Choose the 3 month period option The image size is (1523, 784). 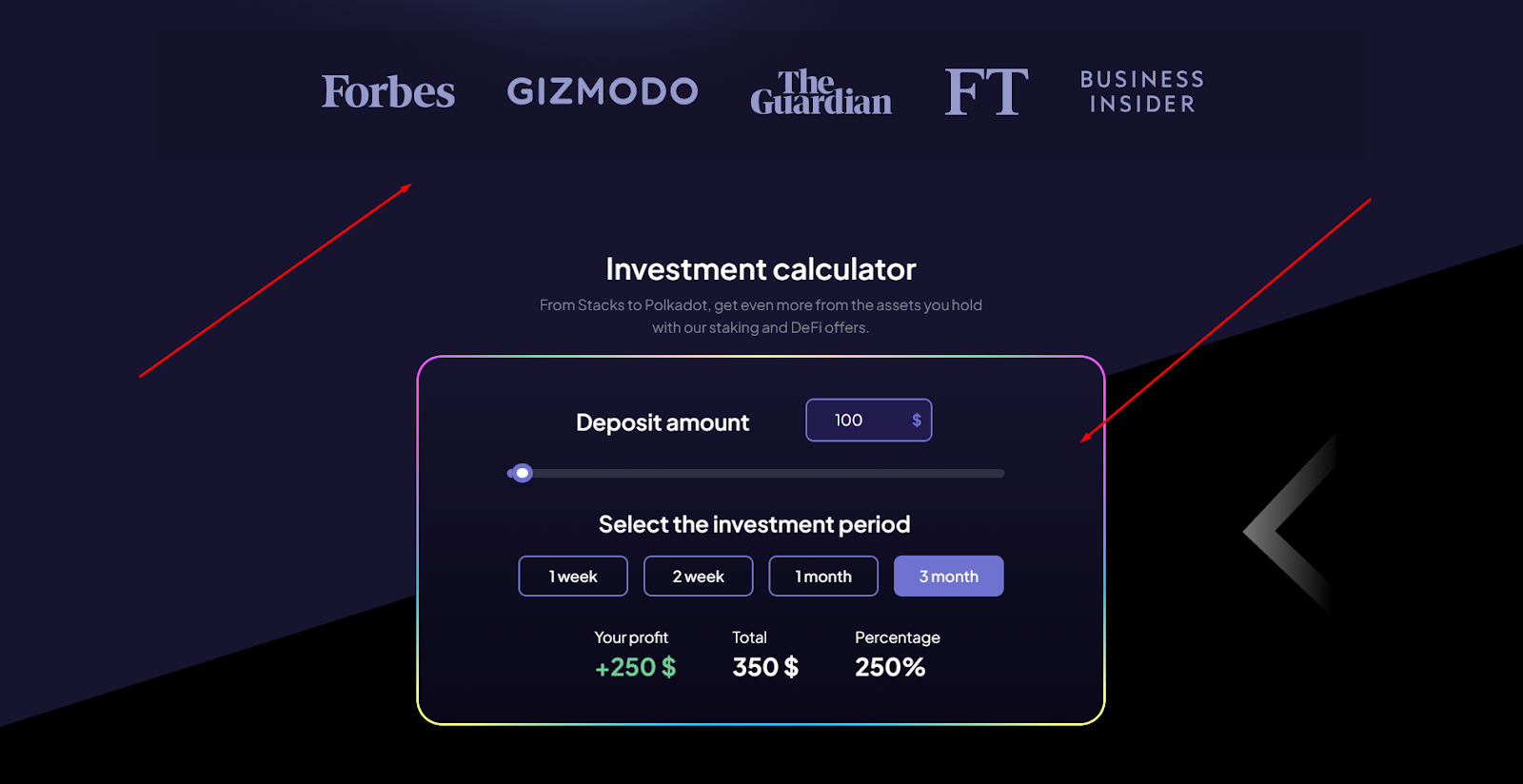(949, 577)
